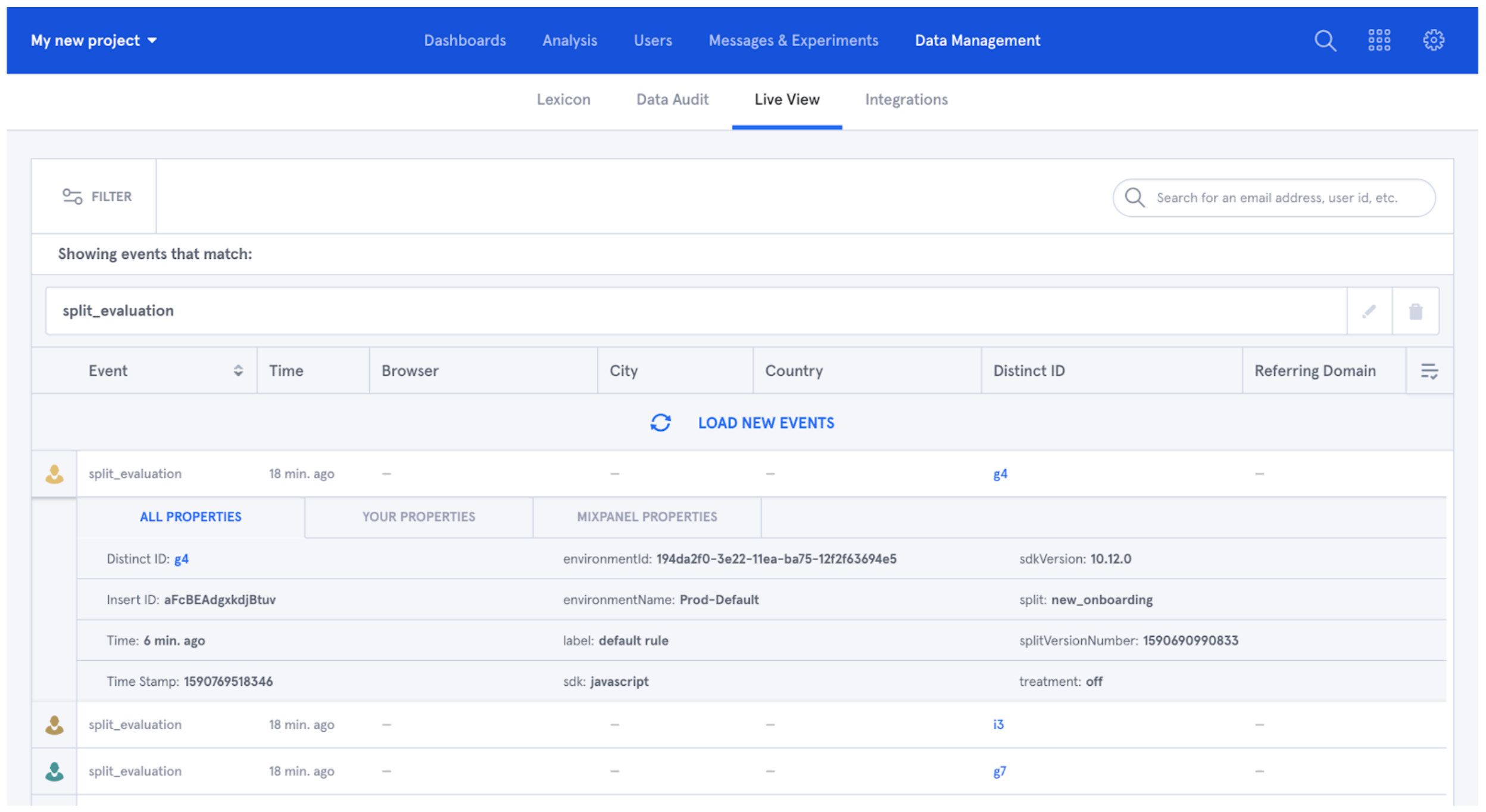The width and height of the screenshot is (1486, 812).
Task: Open project settings gear icon
Action: point(1433,40)
